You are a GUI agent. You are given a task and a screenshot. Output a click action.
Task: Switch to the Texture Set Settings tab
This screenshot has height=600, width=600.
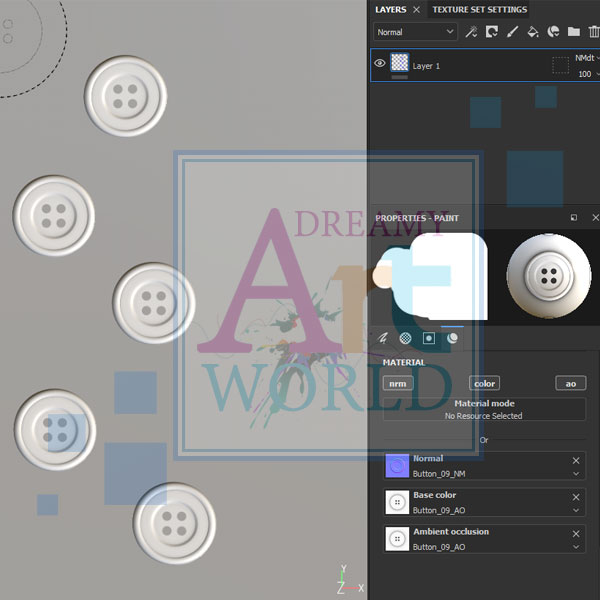point(479,10)
